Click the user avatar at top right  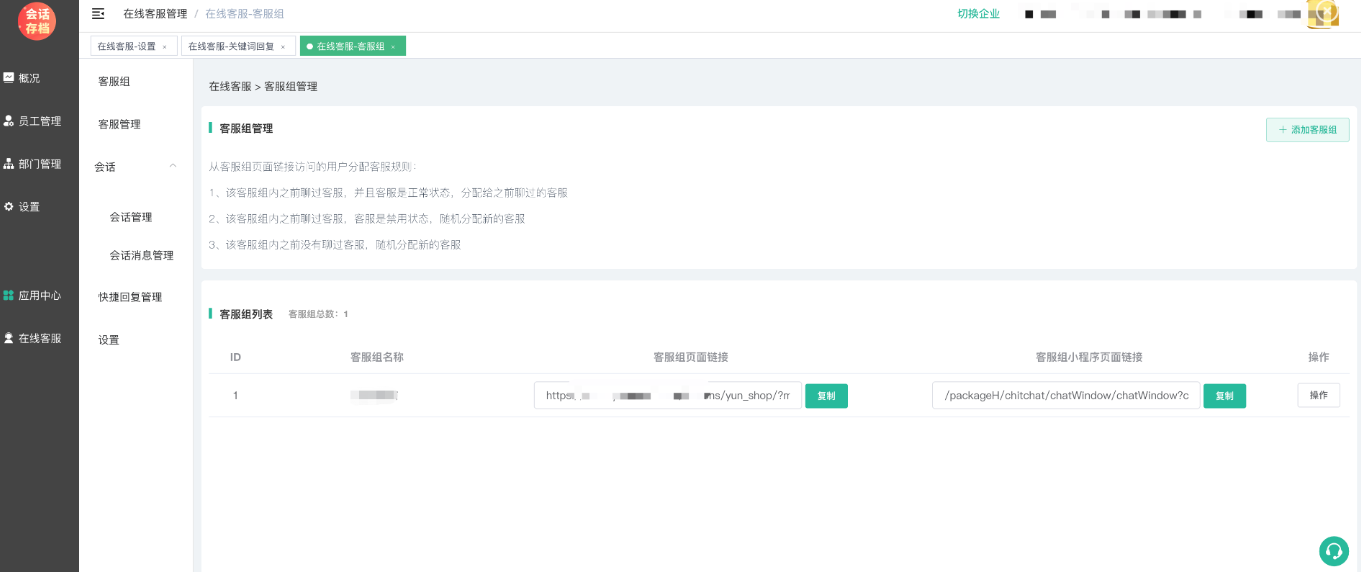[1322, 14]
